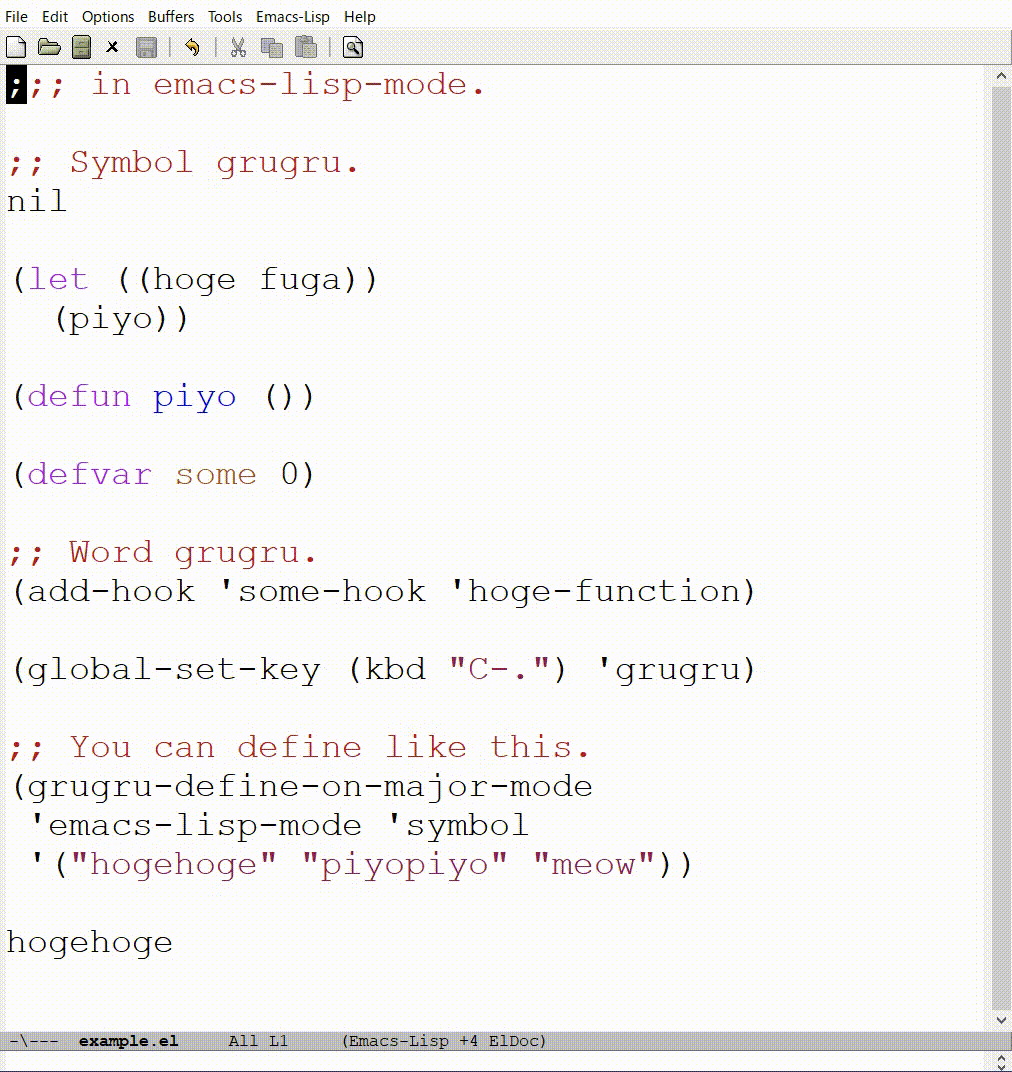The width and height of the screenshot is (1012, 1072).
Task: Search with the magnifier toolbar icon
Action: (x=353, y=47)
